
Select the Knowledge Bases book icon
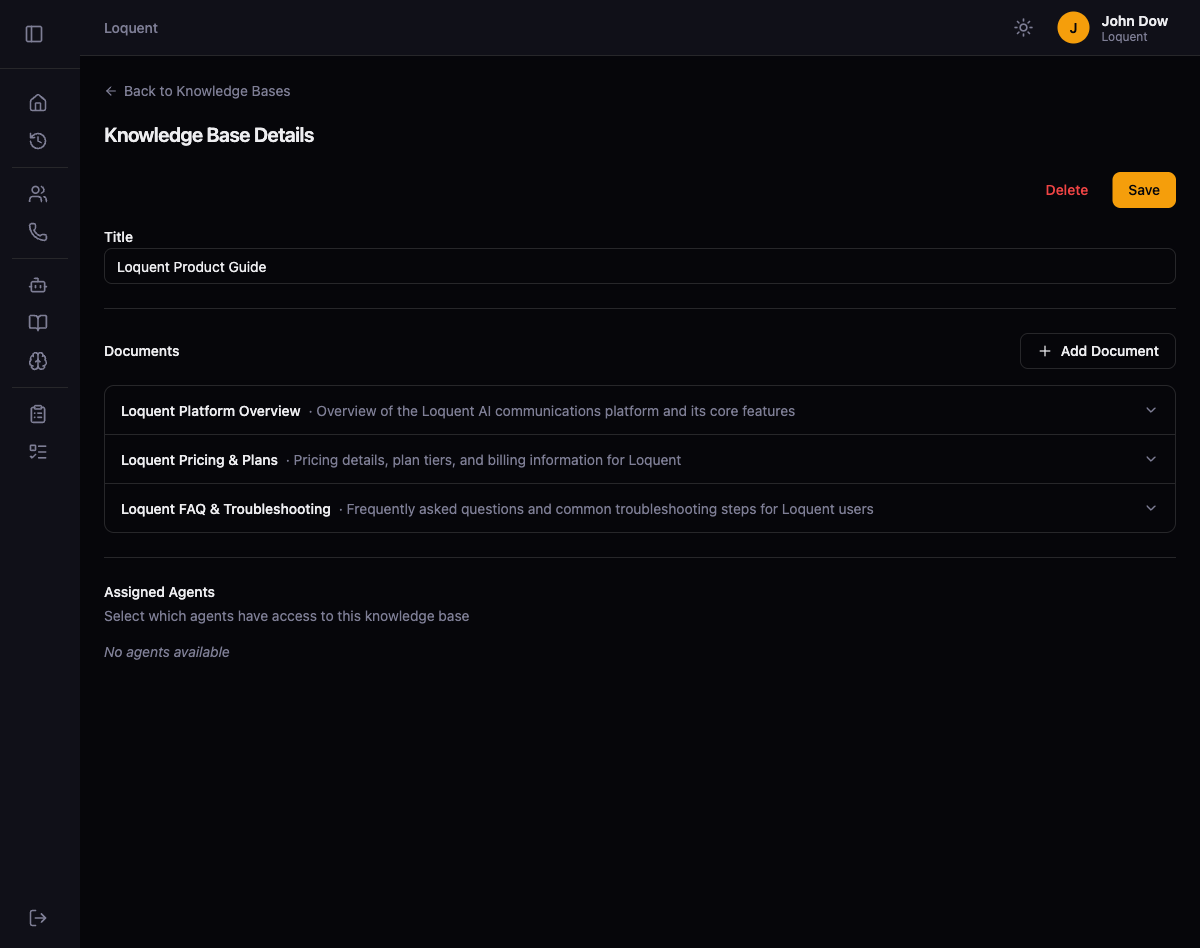pos(38,323)
